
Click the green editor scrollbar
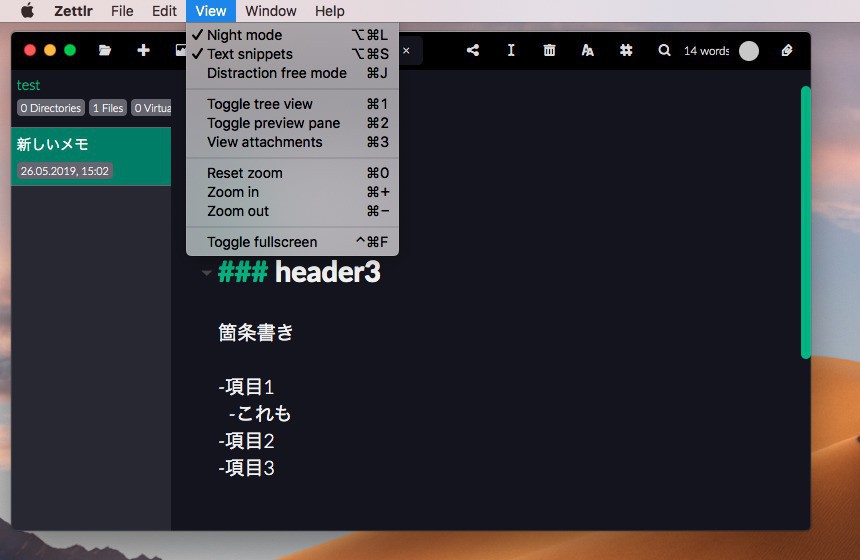[806, 222]
